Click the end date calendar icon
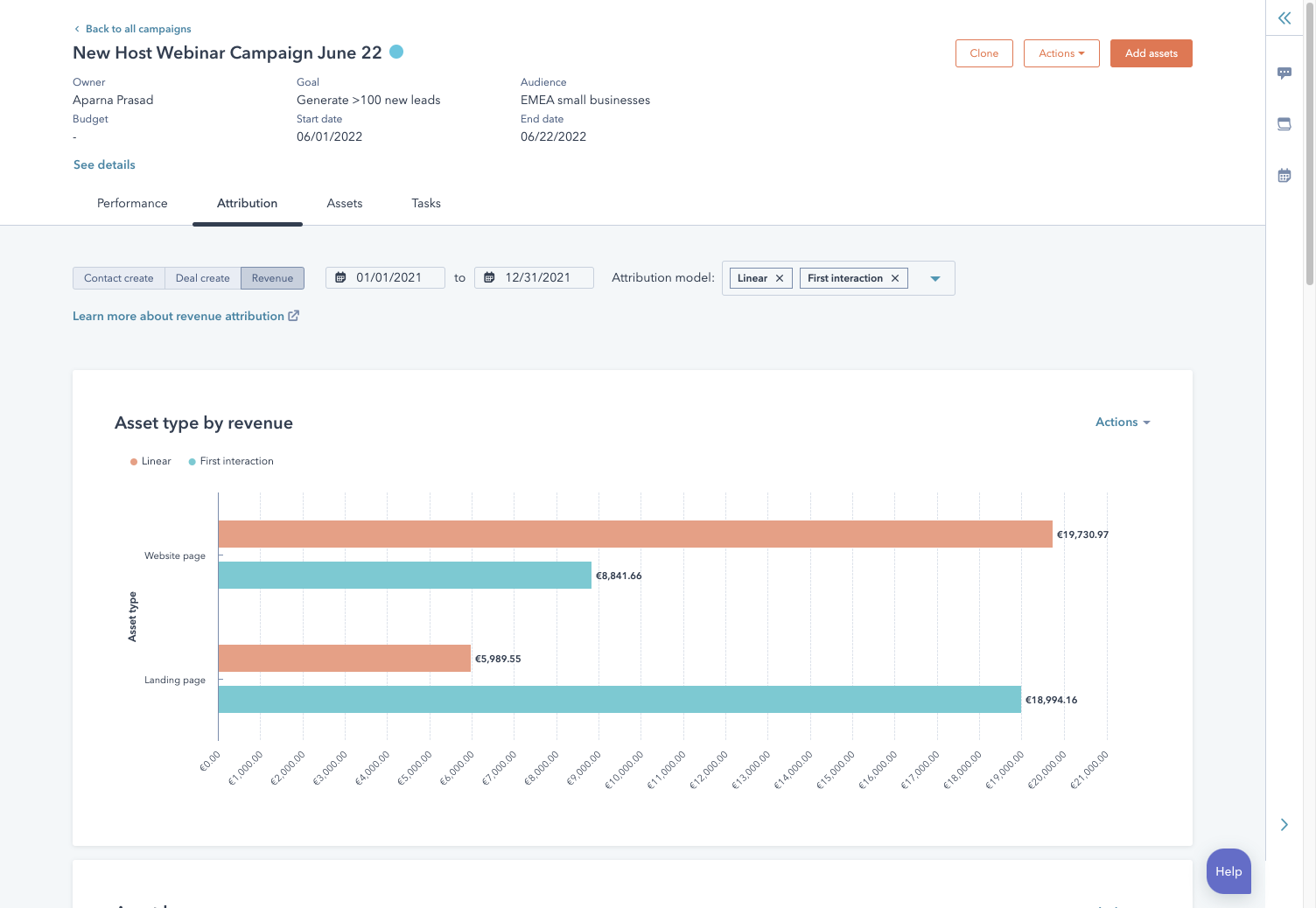The width and height of the screenshot is (1316, 908). [490, 277]
